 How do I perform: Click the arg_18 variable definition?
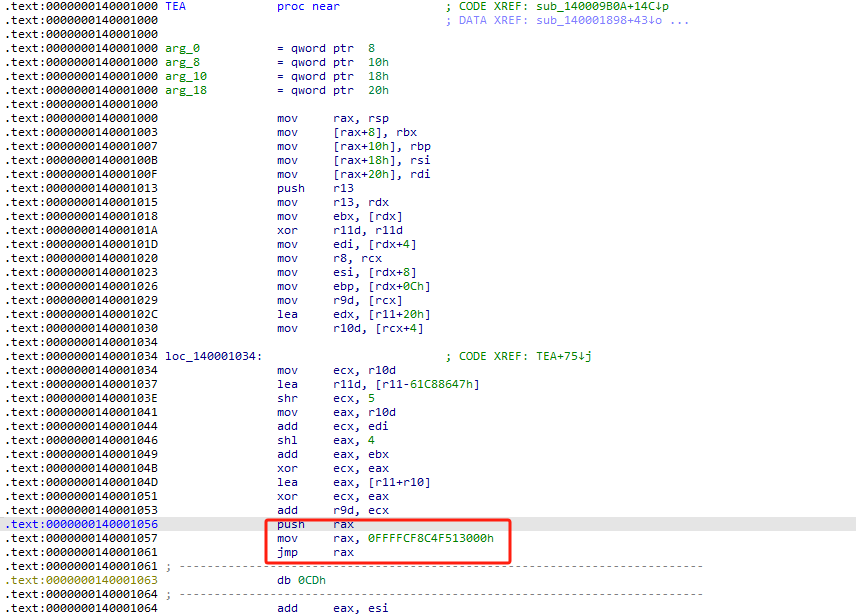186,91
